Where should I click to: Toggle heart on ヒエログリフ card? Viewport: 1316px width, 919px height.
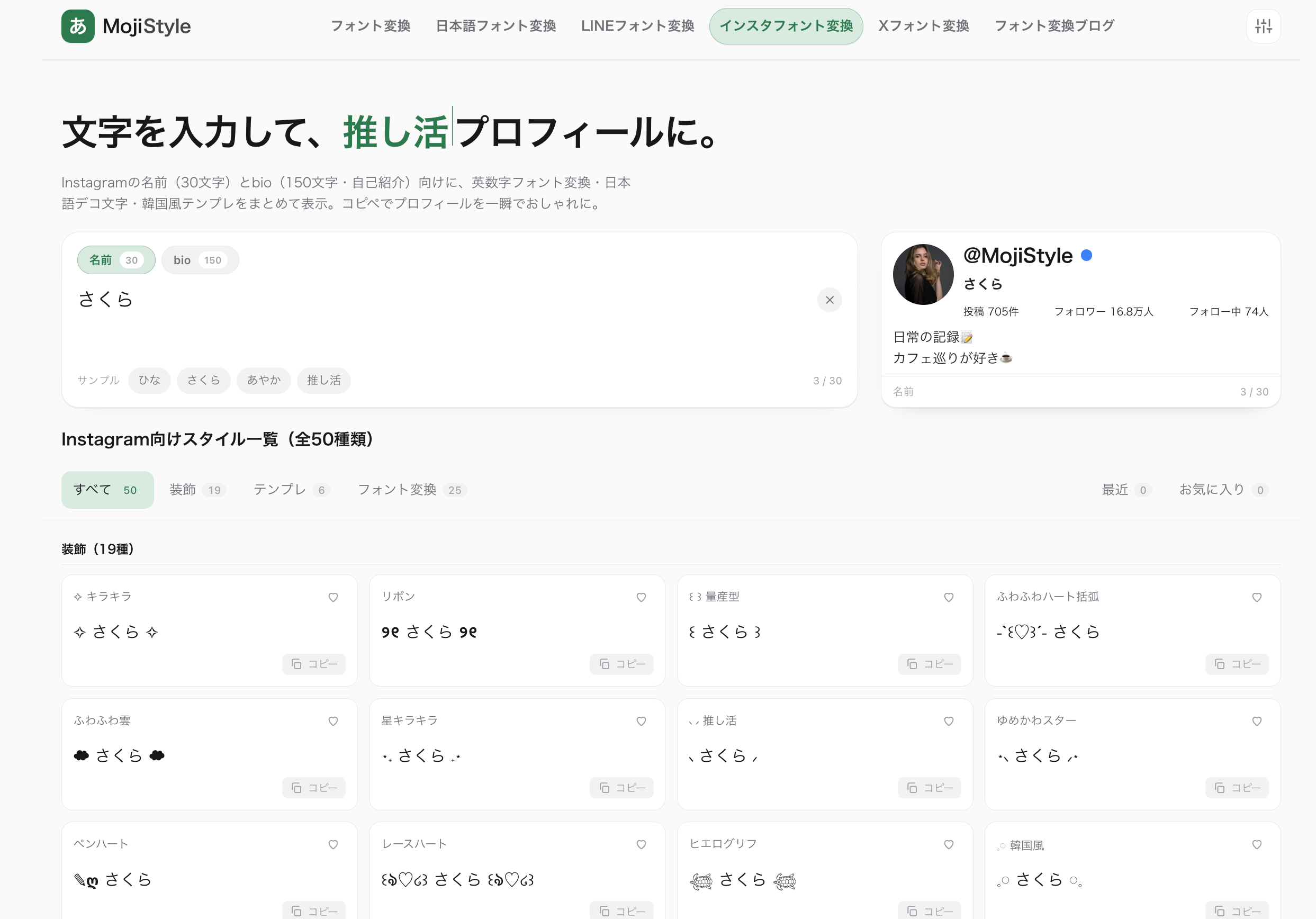[x=949, y=844]
